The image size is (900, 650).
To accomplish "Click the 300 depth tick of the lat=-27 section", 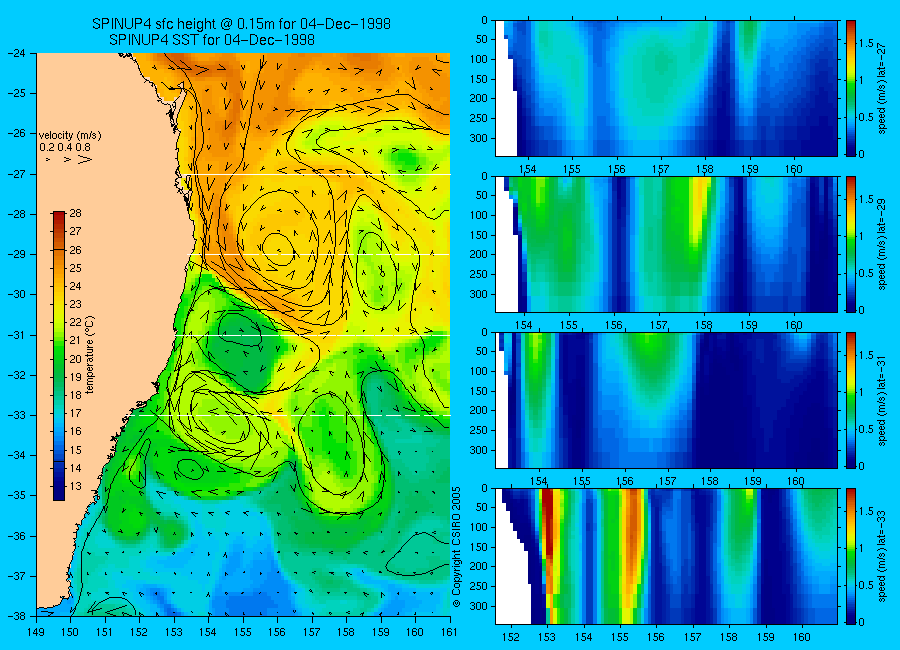I will tap(479, 138).
